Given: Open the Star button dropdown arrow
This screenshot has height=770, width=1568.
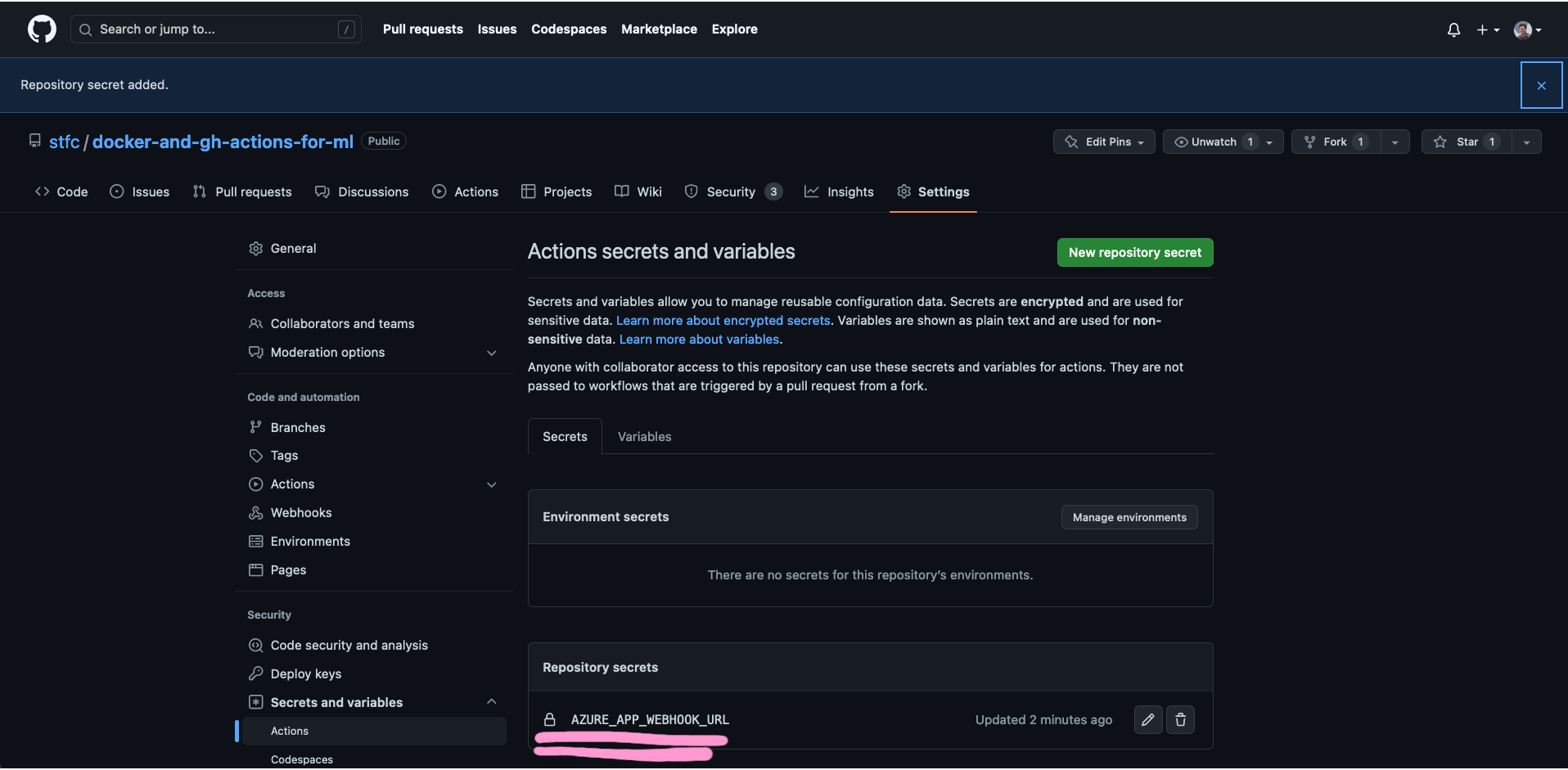Looking at the screenshot, I should point(1525,141).
